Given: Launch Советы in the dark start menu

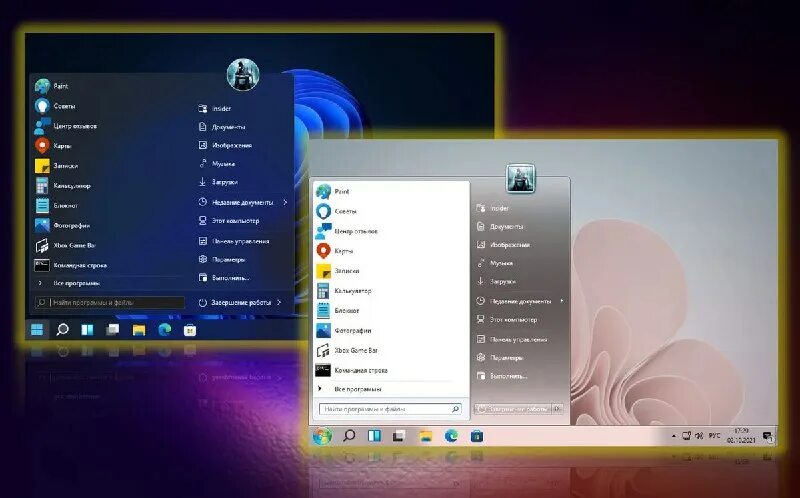Looking at the screenshot, I should tap(55, 106).
